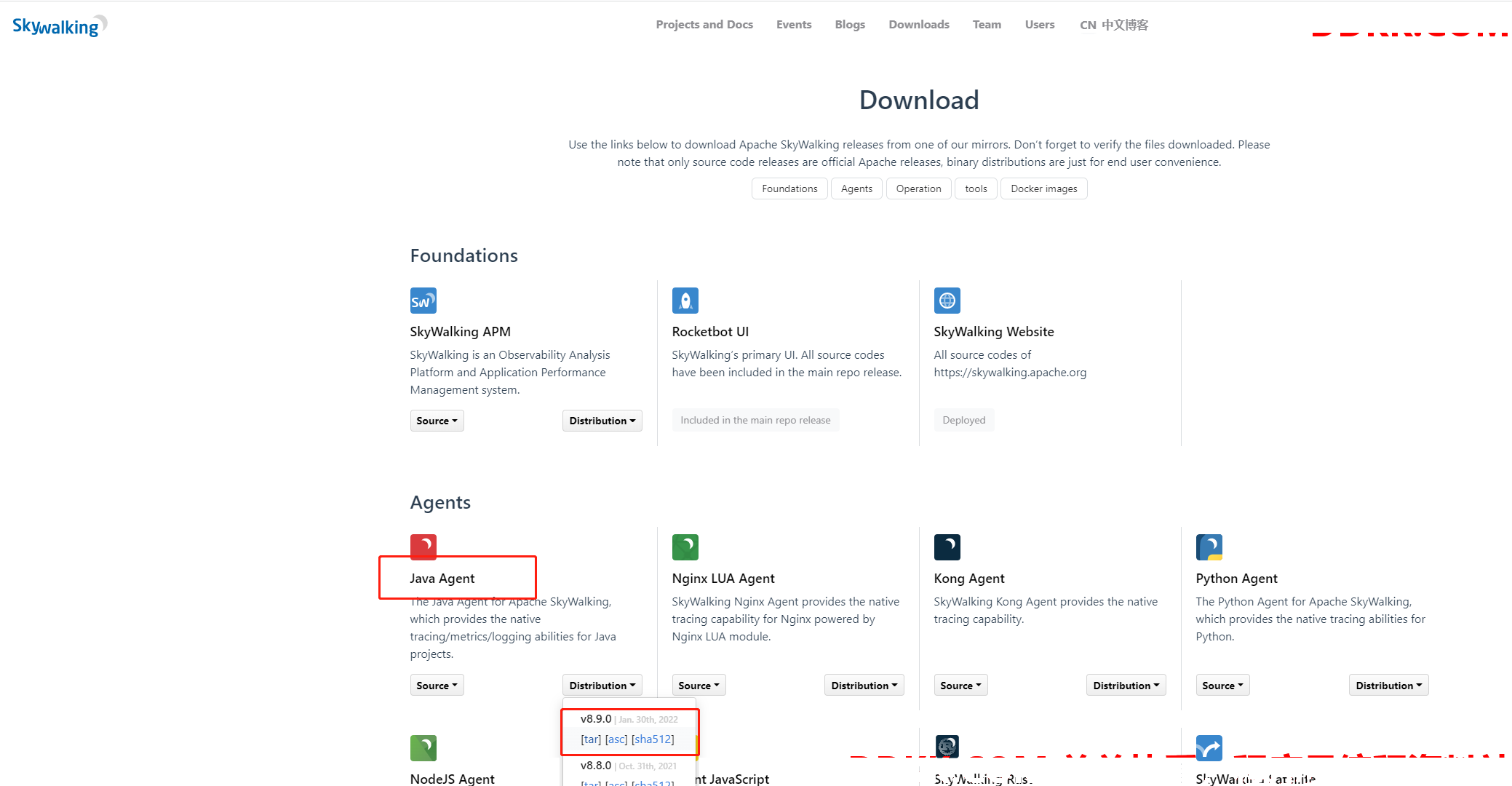
Task: Click the SkyWalking logo in header
Action: point(60,25)
